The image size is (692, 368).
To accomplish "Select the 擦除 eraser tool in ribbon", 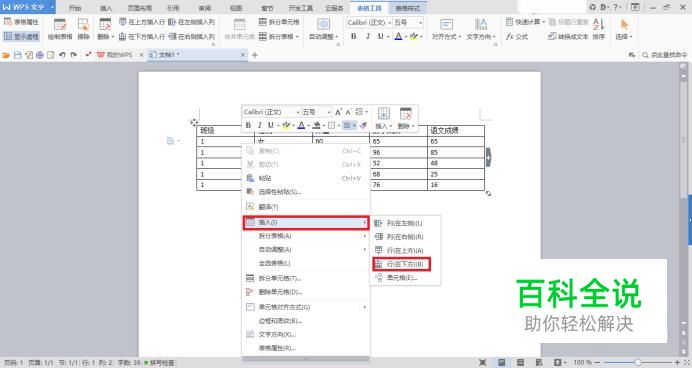I will point(83,29).
